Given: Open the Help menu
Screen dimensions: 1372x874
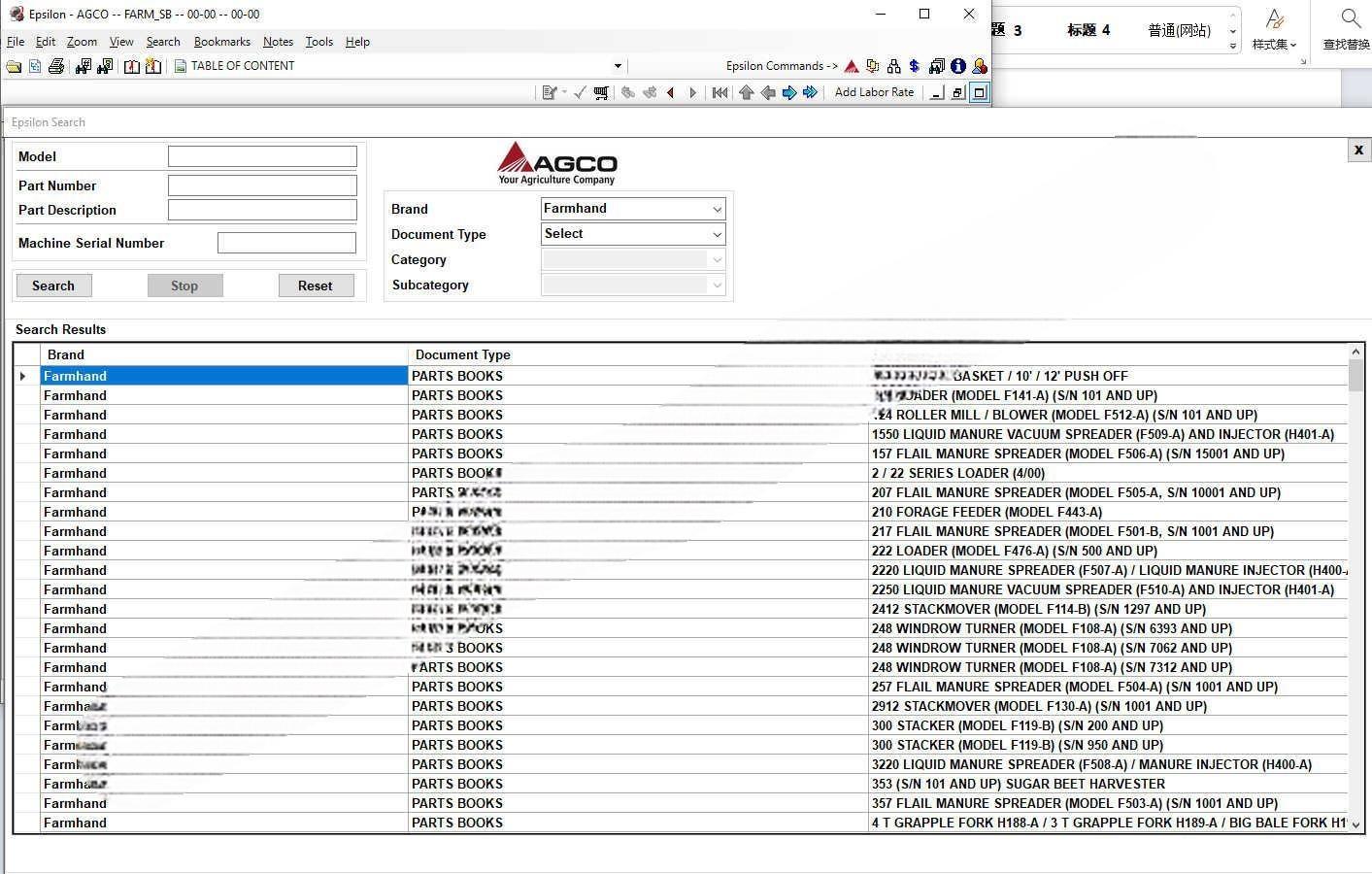Looking at the screenshot, I should (357, 42).
